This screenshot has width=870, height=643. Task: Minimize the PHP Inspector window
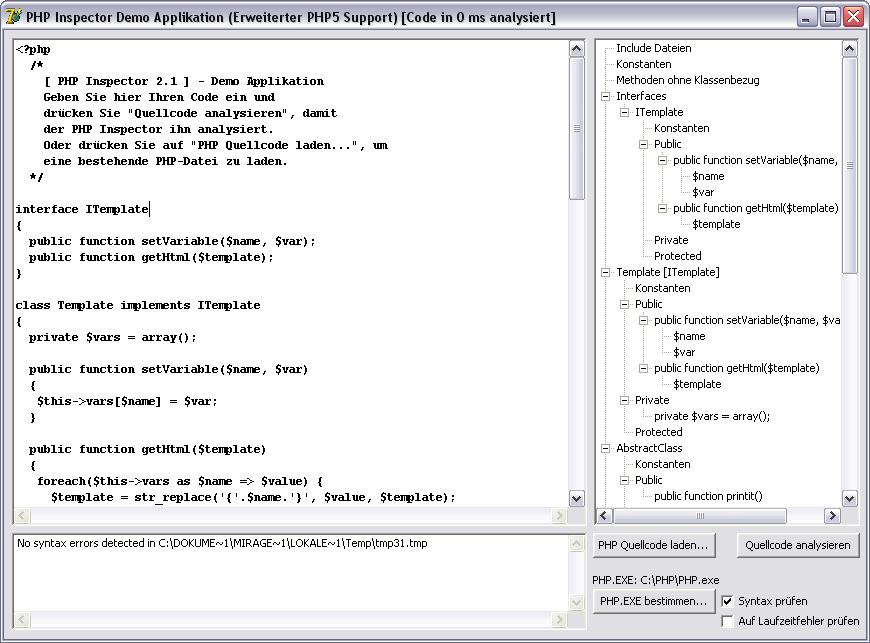click(x=806, y=17)
